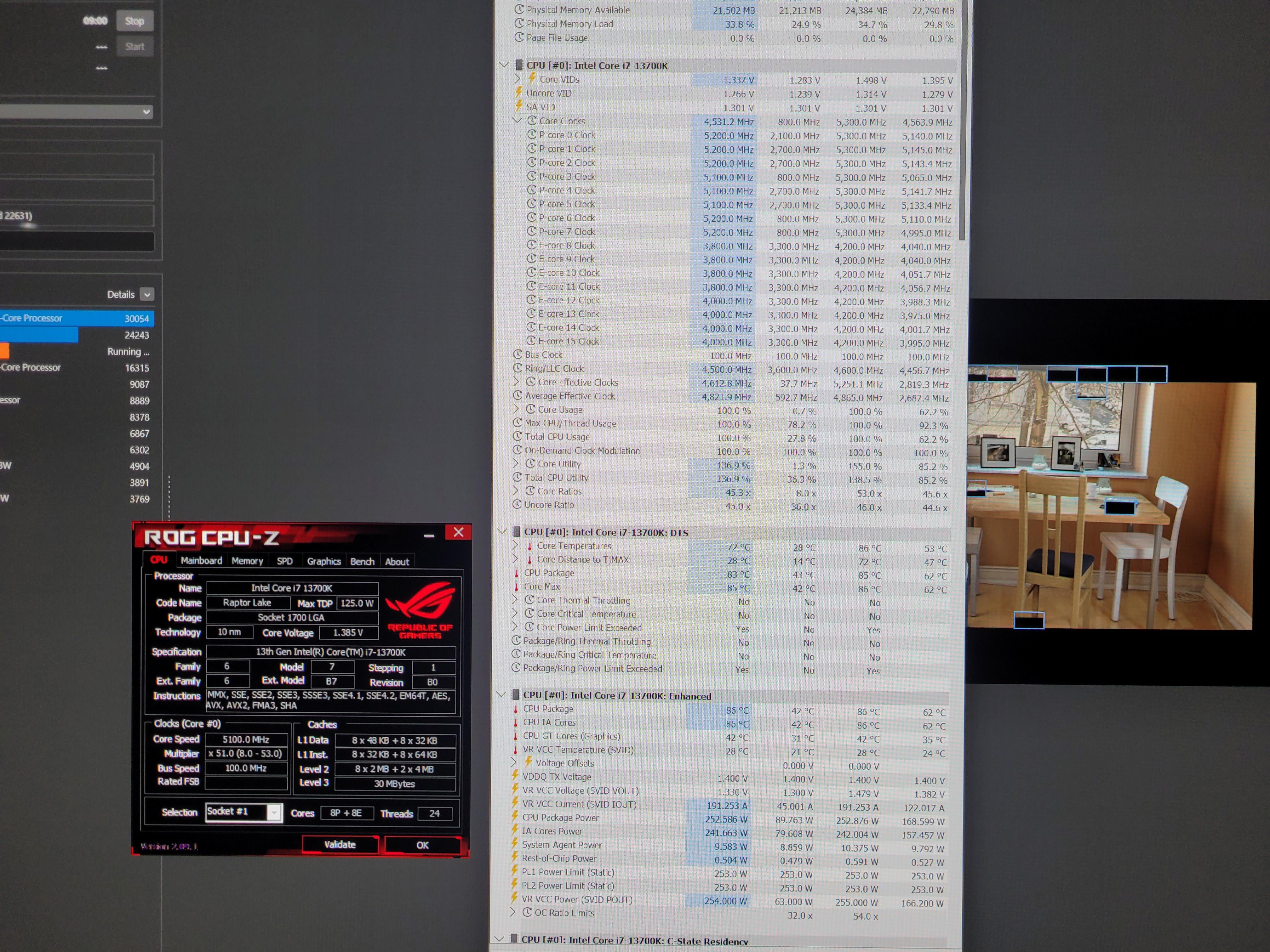Viewport: 1270px width, 952px height.
Task: Click the CPU IA Cores thermometer icon
Action: pyautogui.click(x=516, y=722)
